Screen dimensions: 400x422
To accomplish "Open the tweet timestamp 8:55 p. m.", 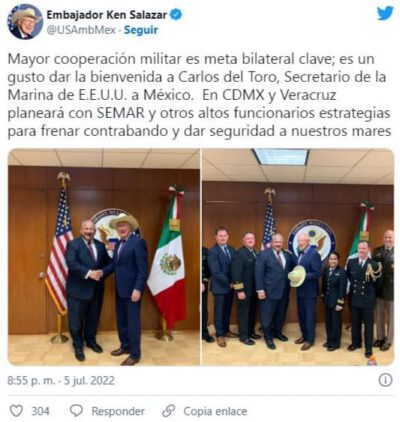I will [31, 380].
